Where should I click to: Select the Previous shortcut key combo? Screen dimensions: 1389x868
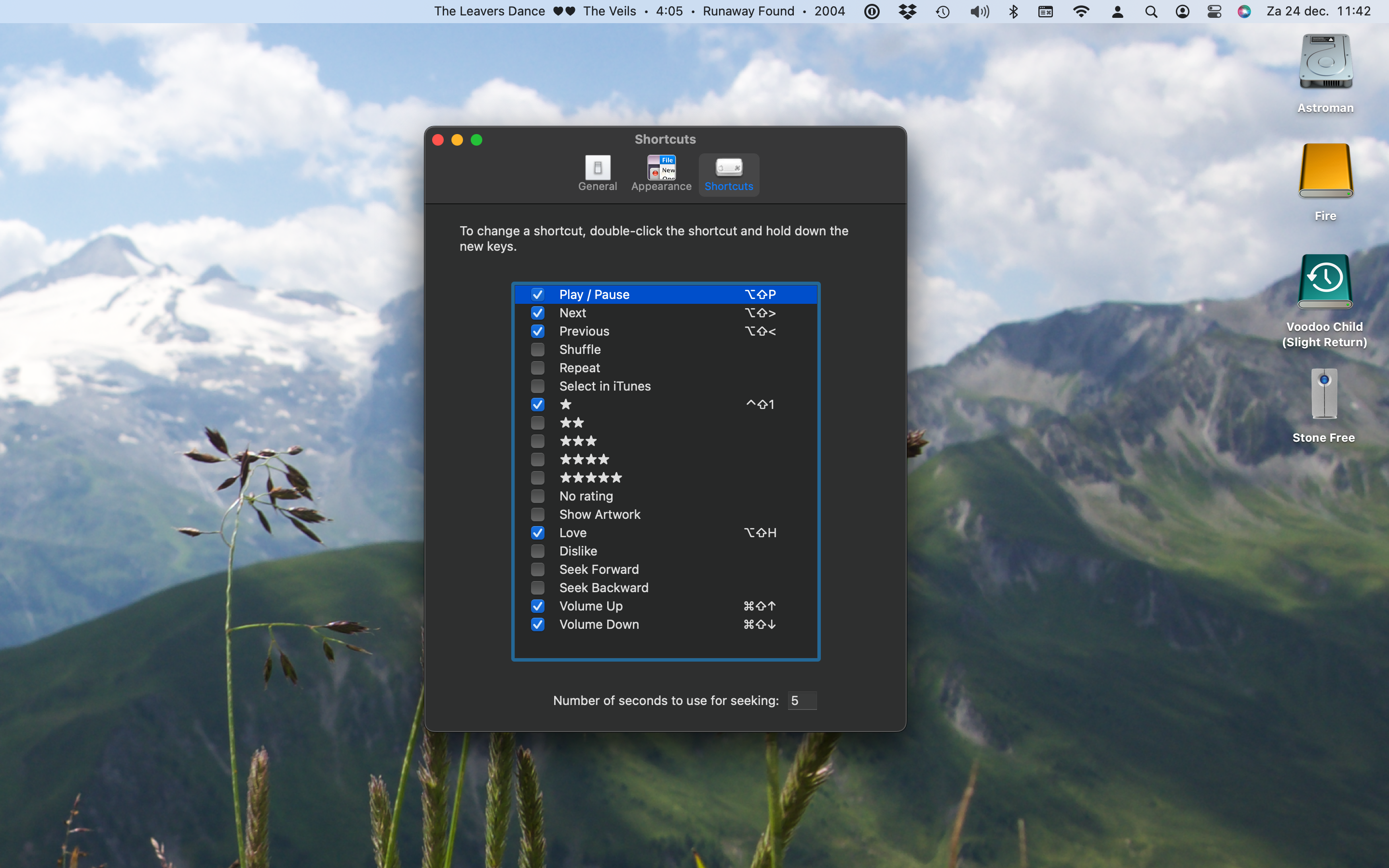(x=760, y=331)
